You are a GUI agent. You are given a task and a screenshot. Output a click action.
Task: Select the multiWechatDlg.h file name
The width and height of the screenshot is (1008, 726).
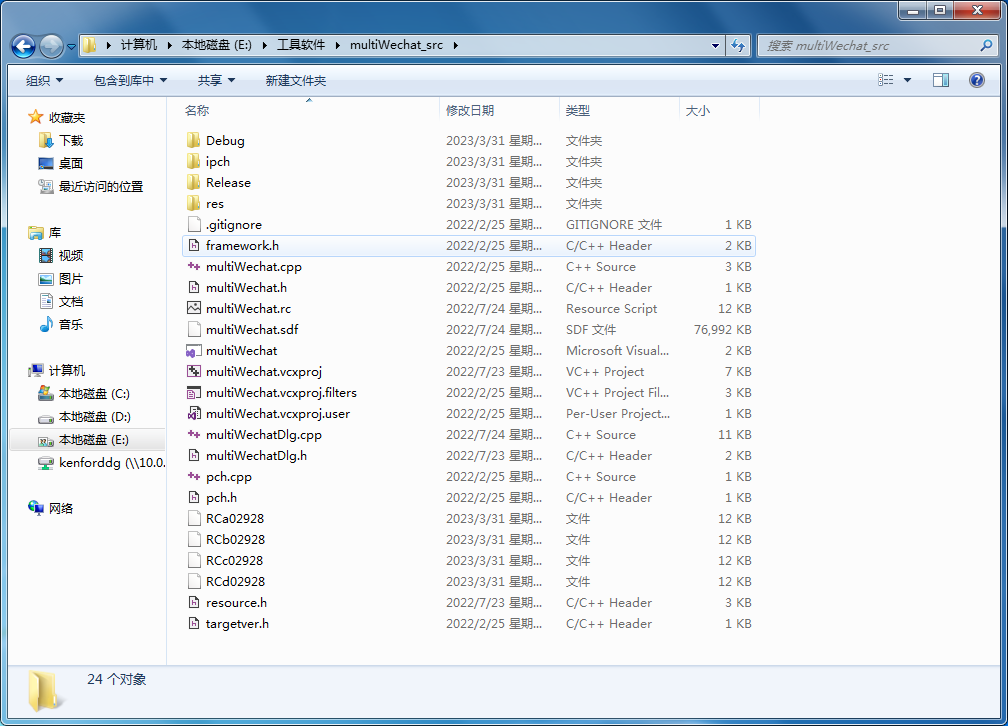point(256,455)
